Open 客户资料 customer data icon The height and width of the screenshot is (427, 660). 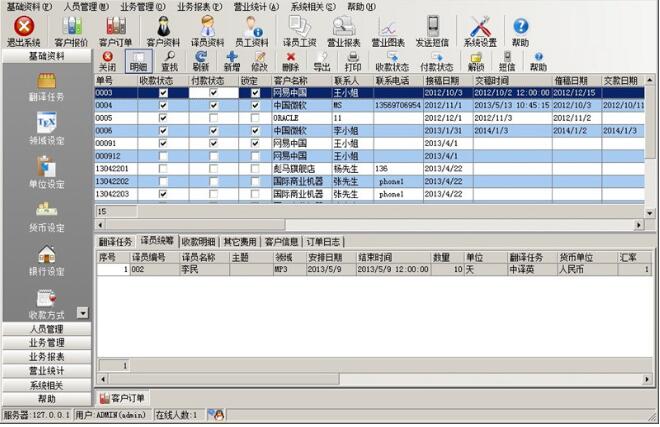[x=163, y=31]
